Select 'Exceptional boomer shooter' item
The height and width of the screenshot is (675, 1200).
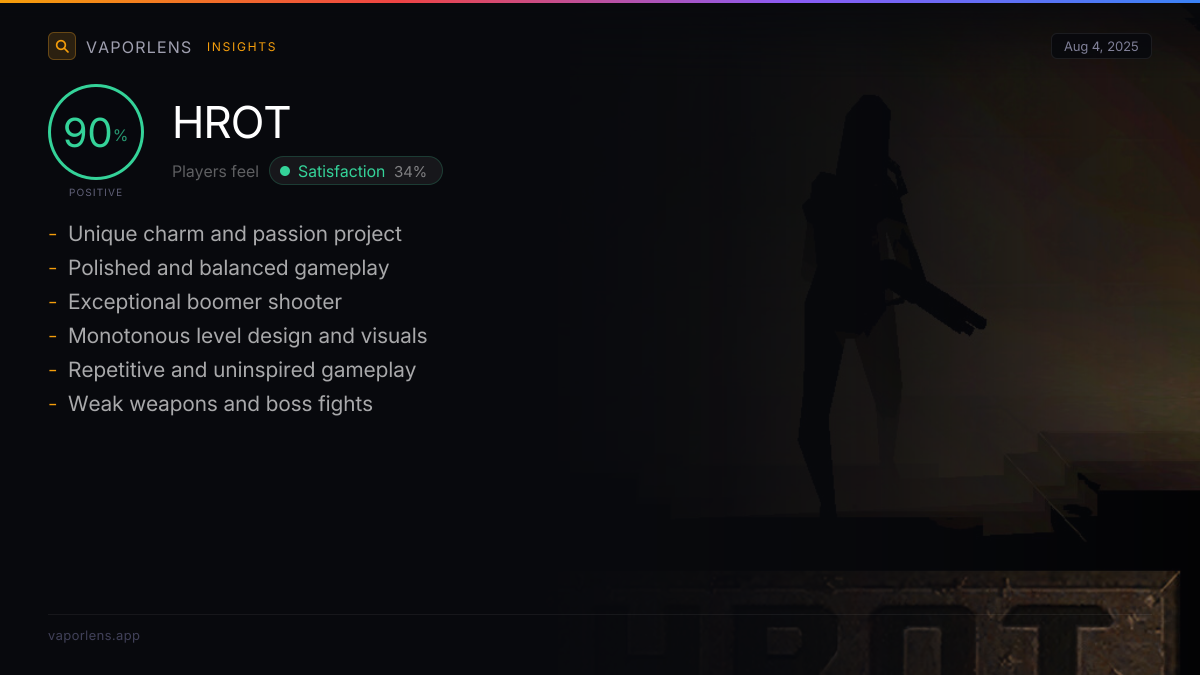coord(205,302)
